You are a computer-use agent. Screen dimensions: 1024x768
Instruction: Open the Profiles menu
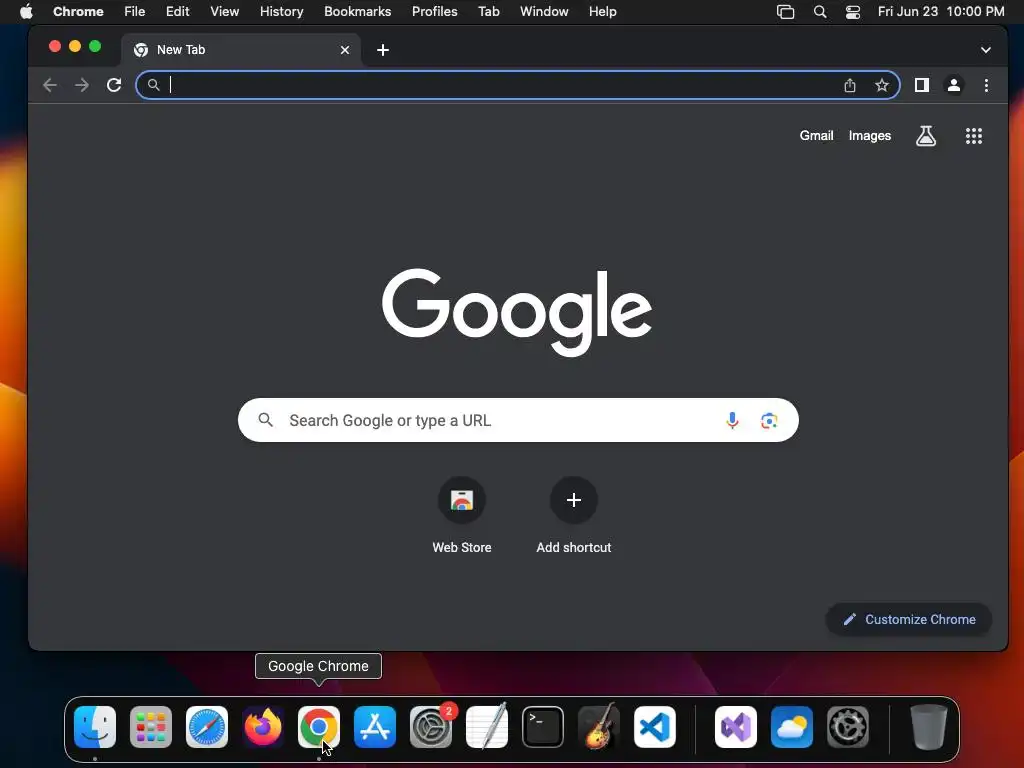(x=434, y=12)
